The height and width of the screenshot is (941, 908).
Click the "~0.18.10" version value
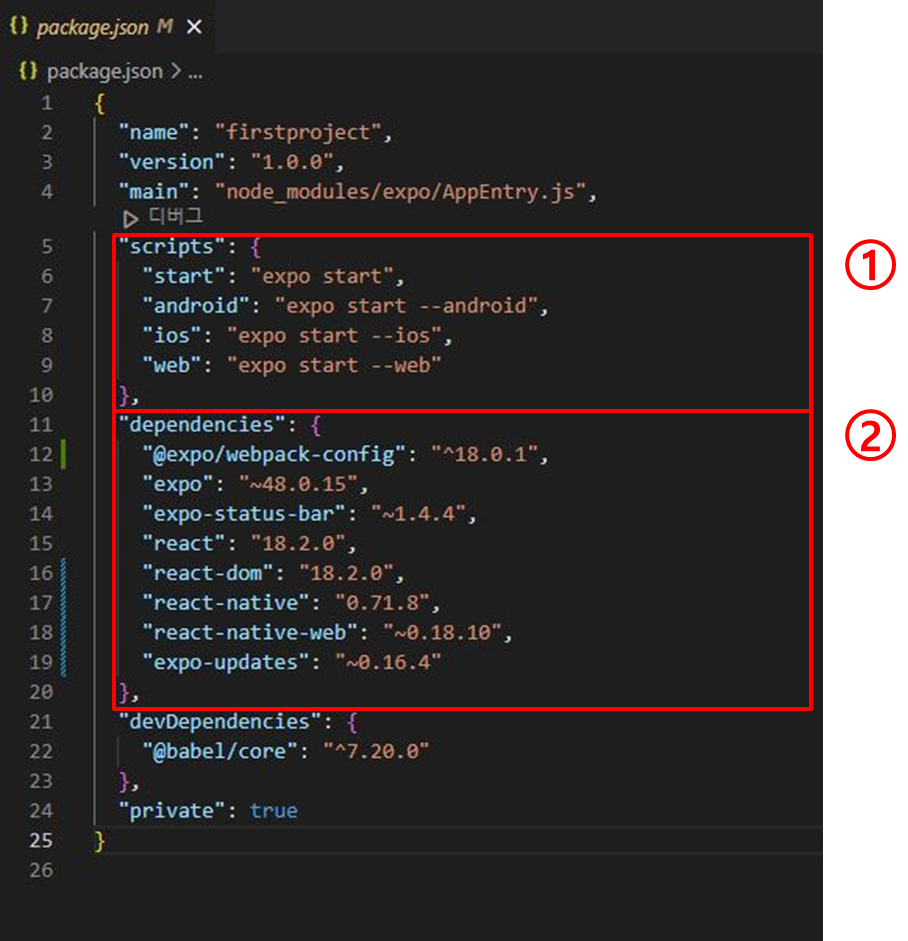(x=442, y=633)
